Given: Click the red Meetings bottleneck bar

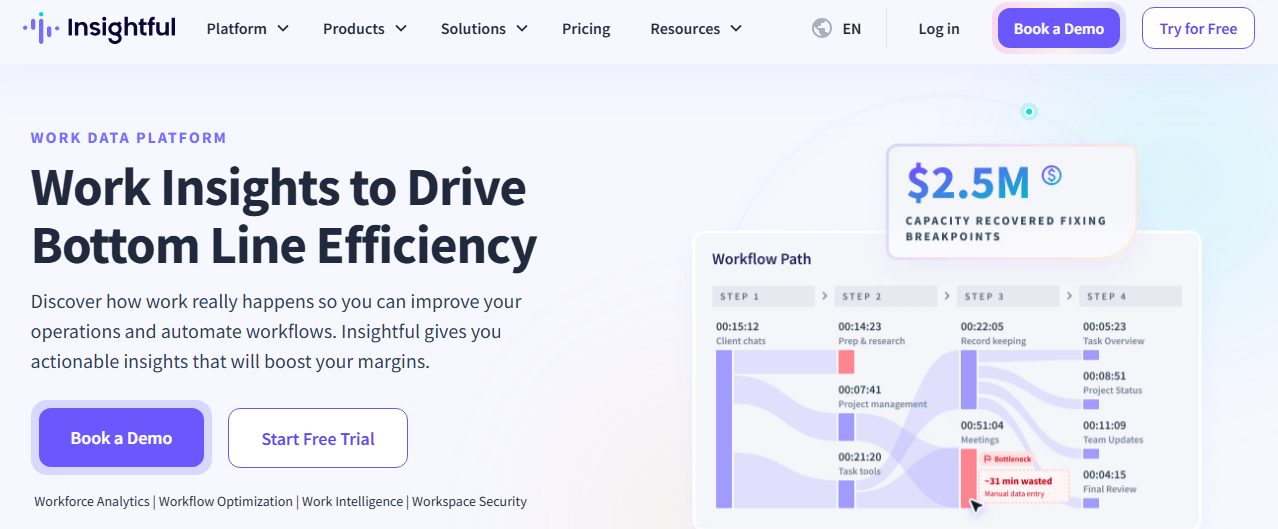Looking at the screenshot, I should pos(968,478).
